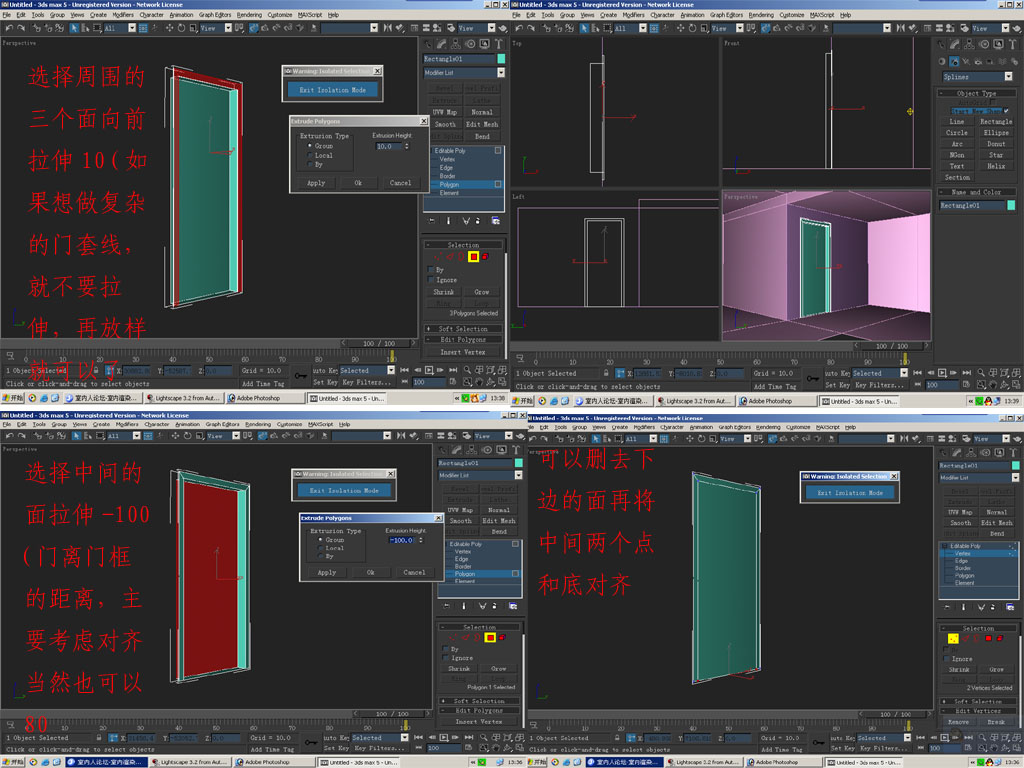
Task: Toggle By Vertex checkbox in bottom-left Selection rollout
Action: pyautogui.click(x=446, y=649)
